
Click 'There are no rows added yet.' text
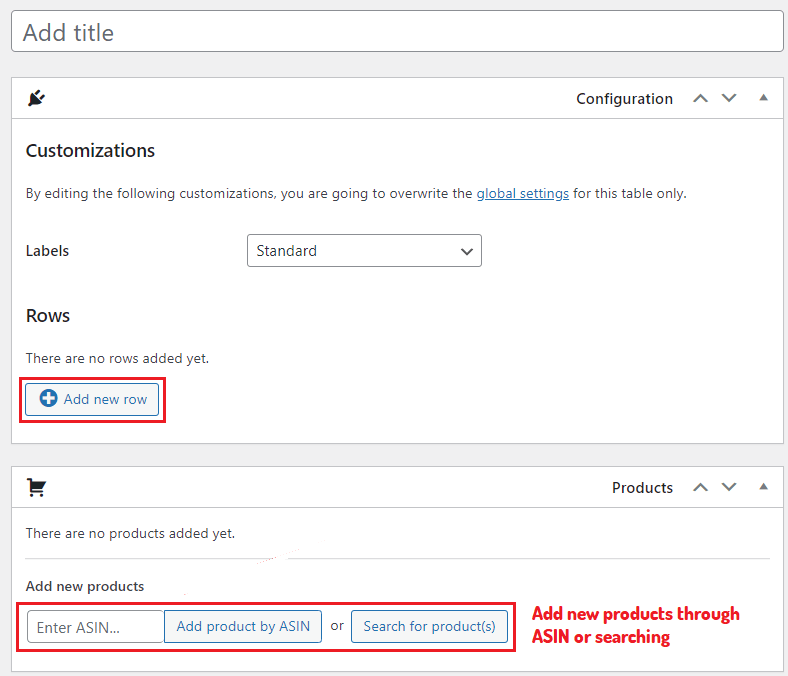point(117,358)
